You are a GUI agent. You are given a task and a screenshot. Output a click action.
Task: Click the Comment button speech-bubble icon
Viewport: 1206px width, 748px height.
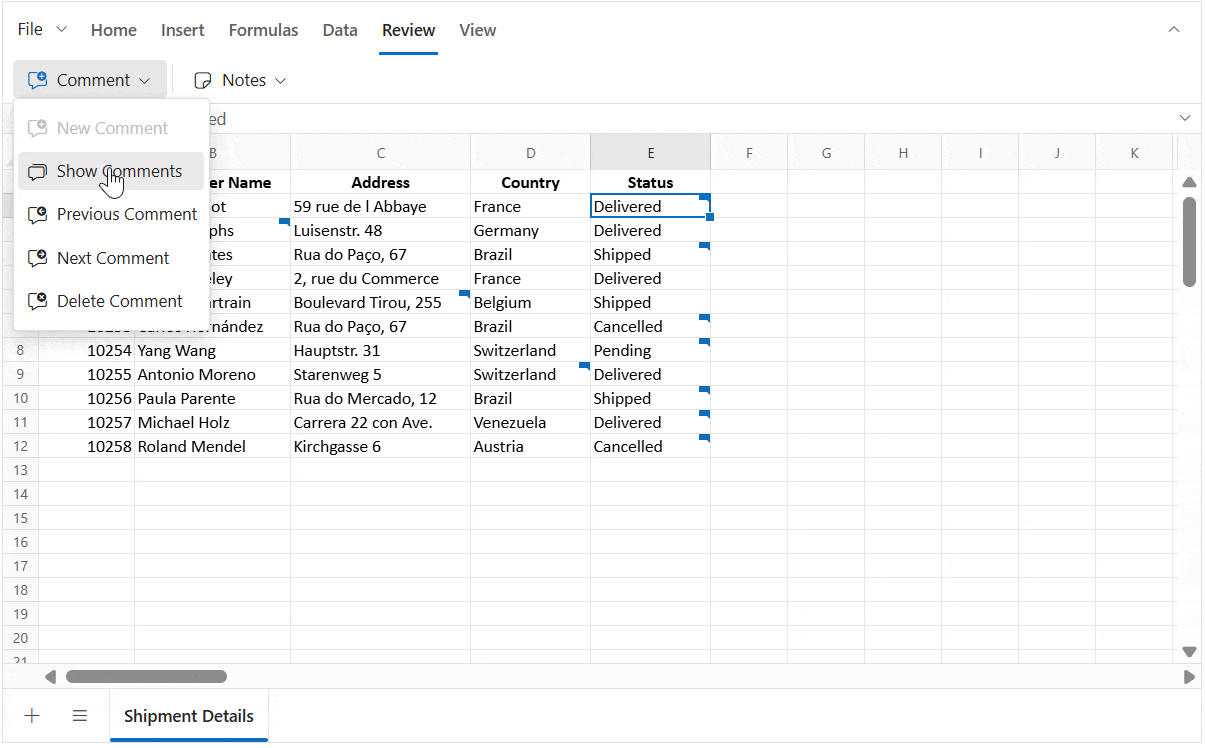[x=38, y=80]
